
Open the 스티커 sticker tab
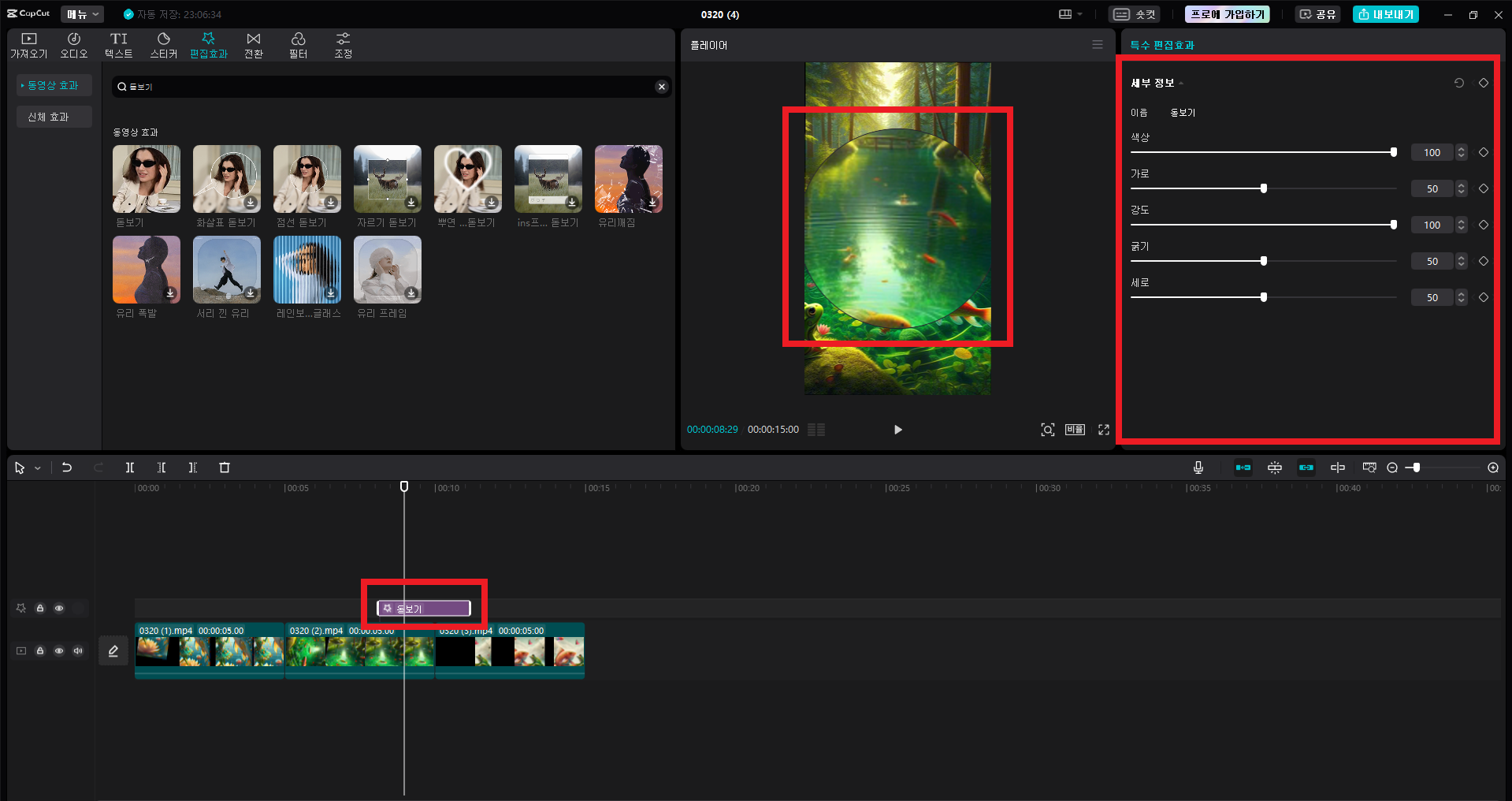164,46
